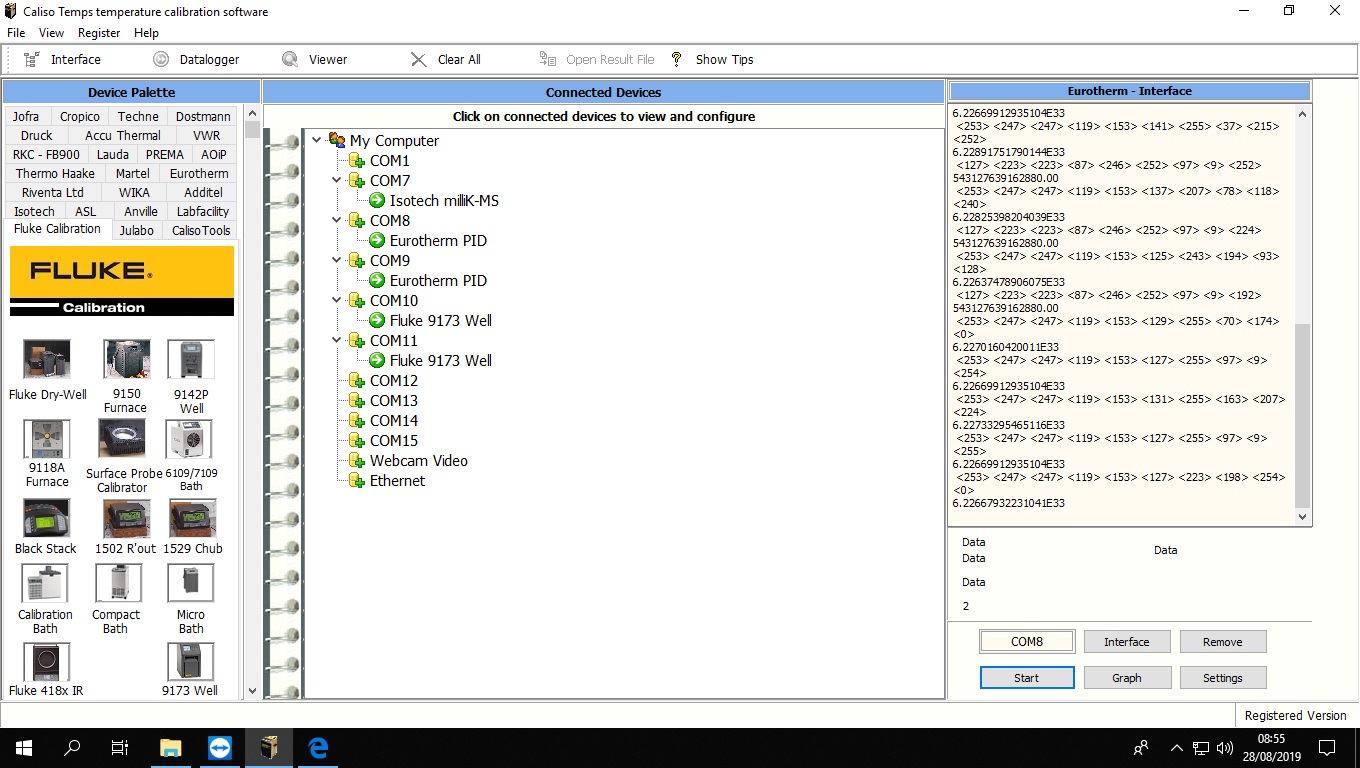Click the Datalogger toolbar icon

pyautogui.click(x=161, y=59)
